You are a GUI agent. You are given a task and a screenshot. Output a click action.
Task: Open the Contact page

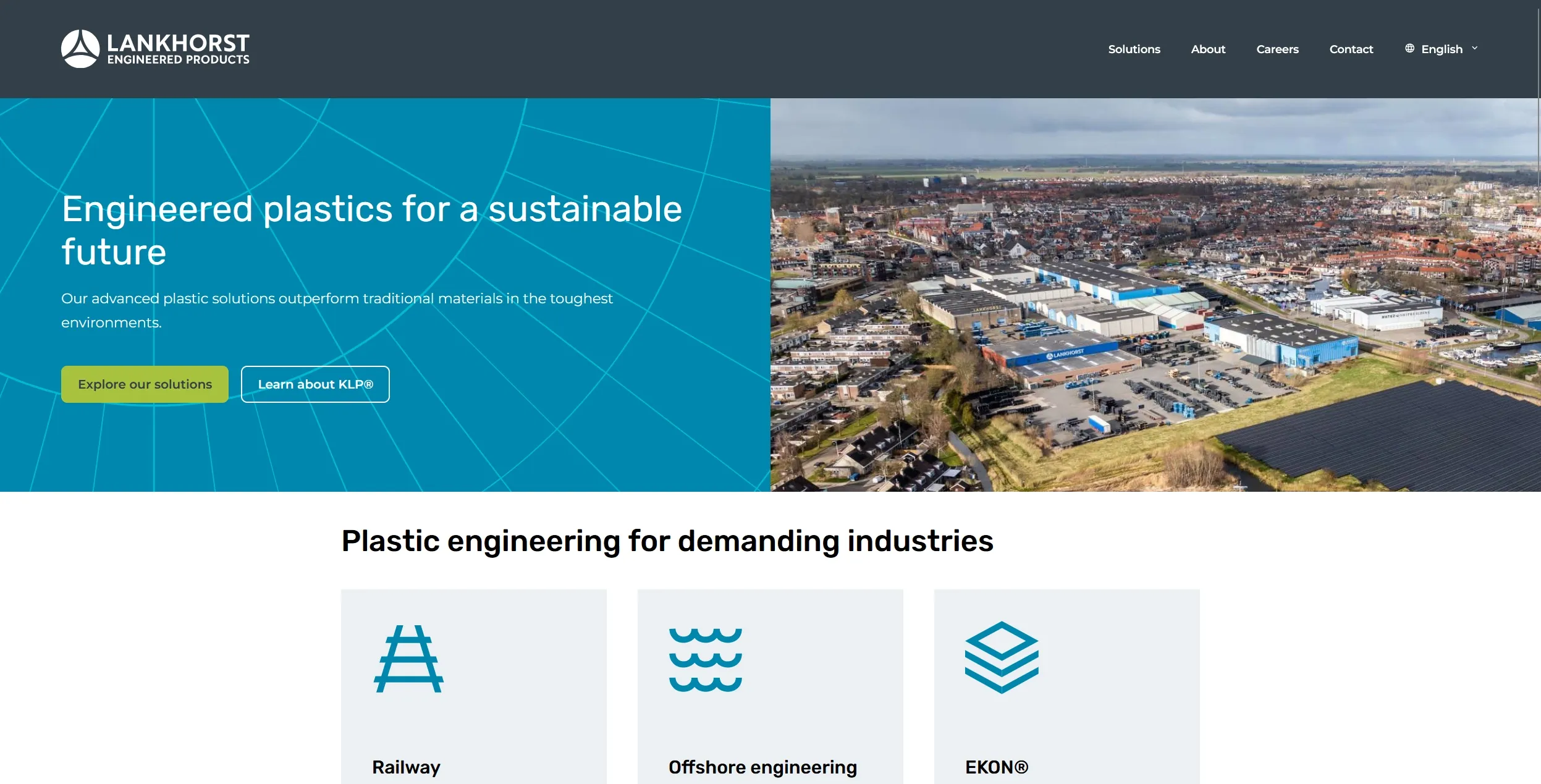click(x=1351, y=49)
